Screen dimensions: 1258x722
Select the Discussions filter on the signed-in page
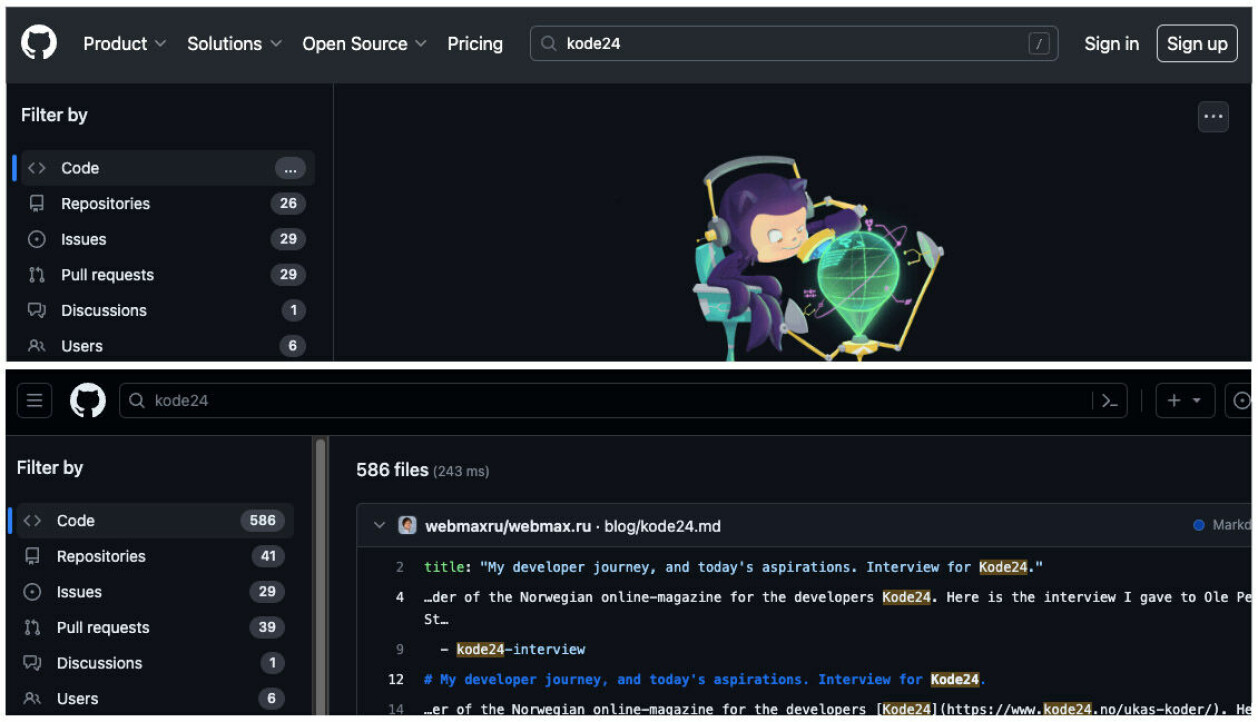pos(154,663)
